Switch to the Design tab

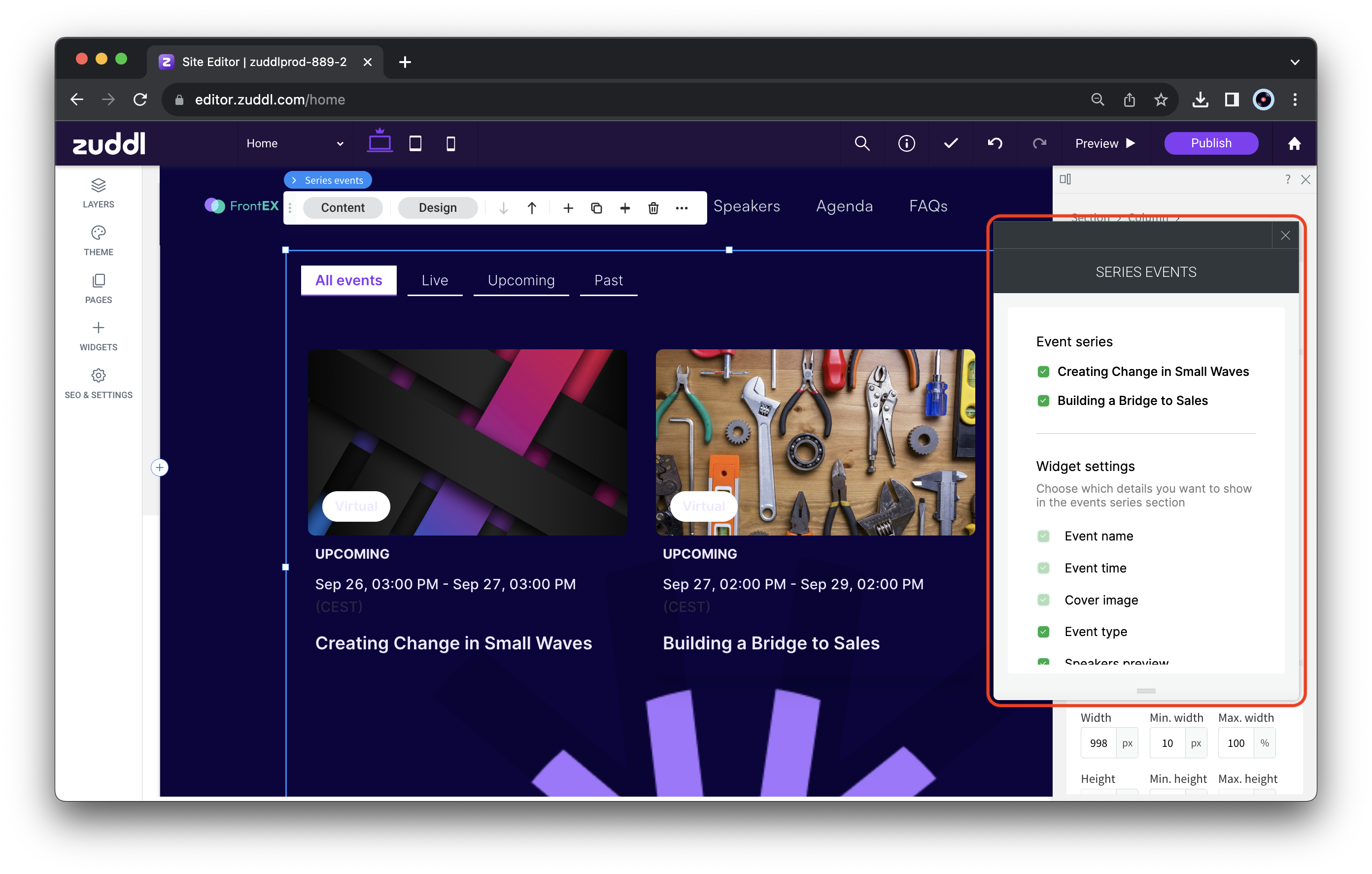coord(437,207)
